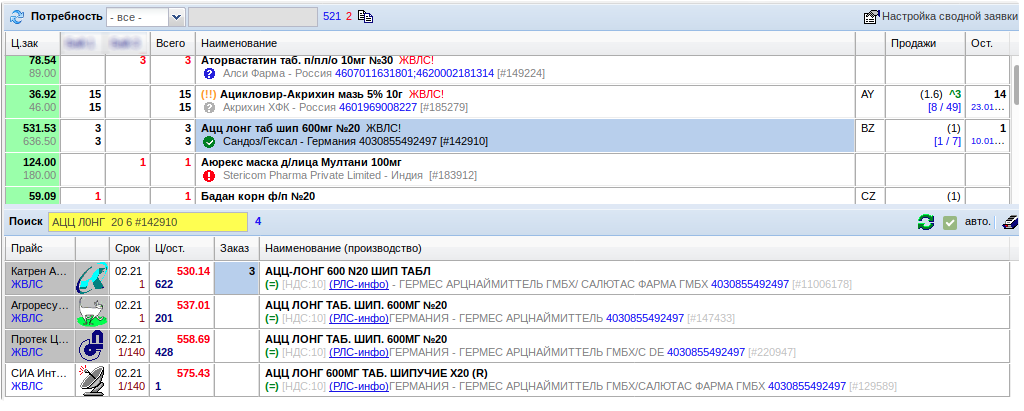This screenshot has width=1024, height=411.
Task: Click the empty Заказ cell on Агроресурс row
Action: click(236, 312)
